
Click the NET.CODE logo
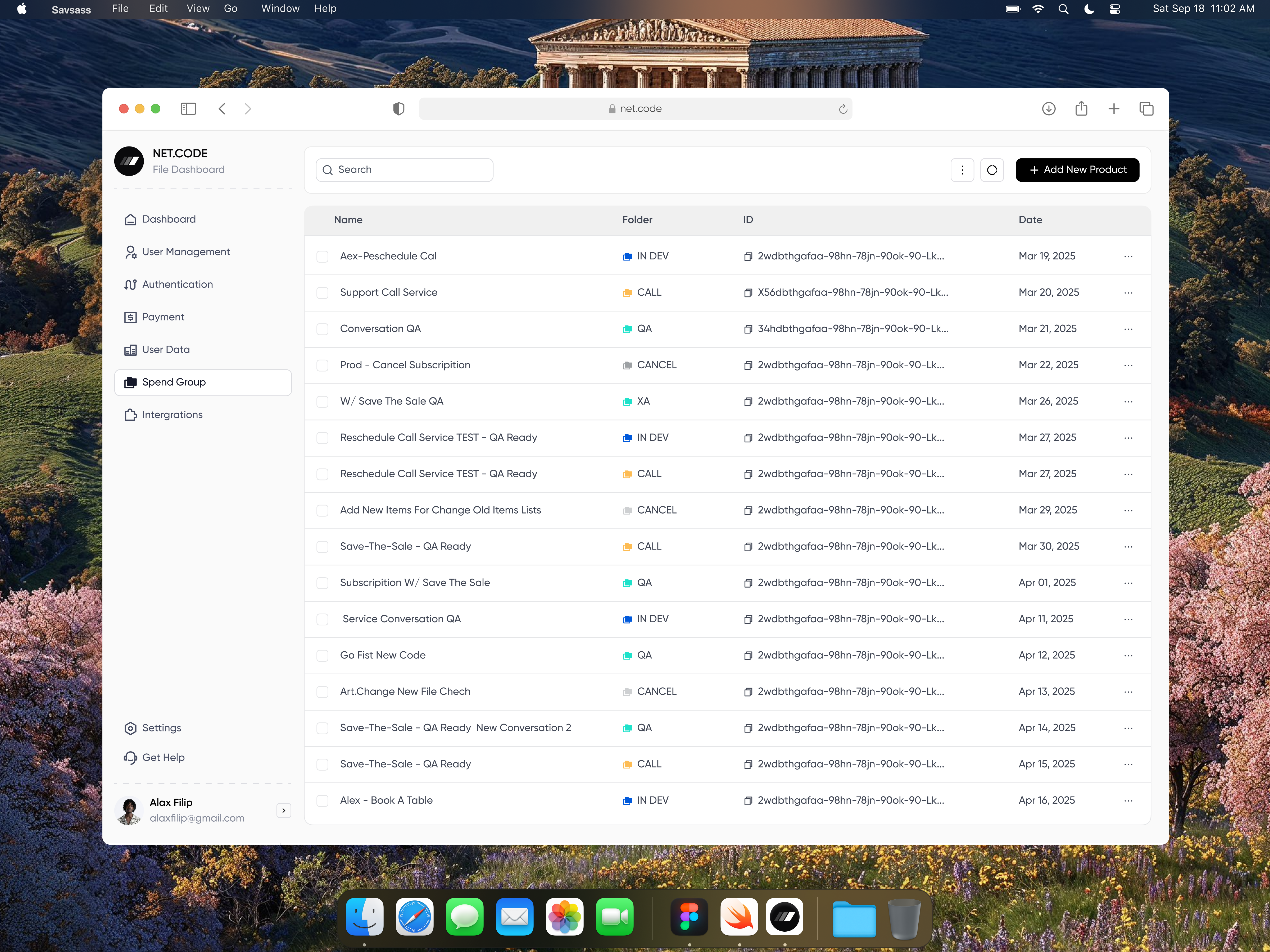pos(129,161)
